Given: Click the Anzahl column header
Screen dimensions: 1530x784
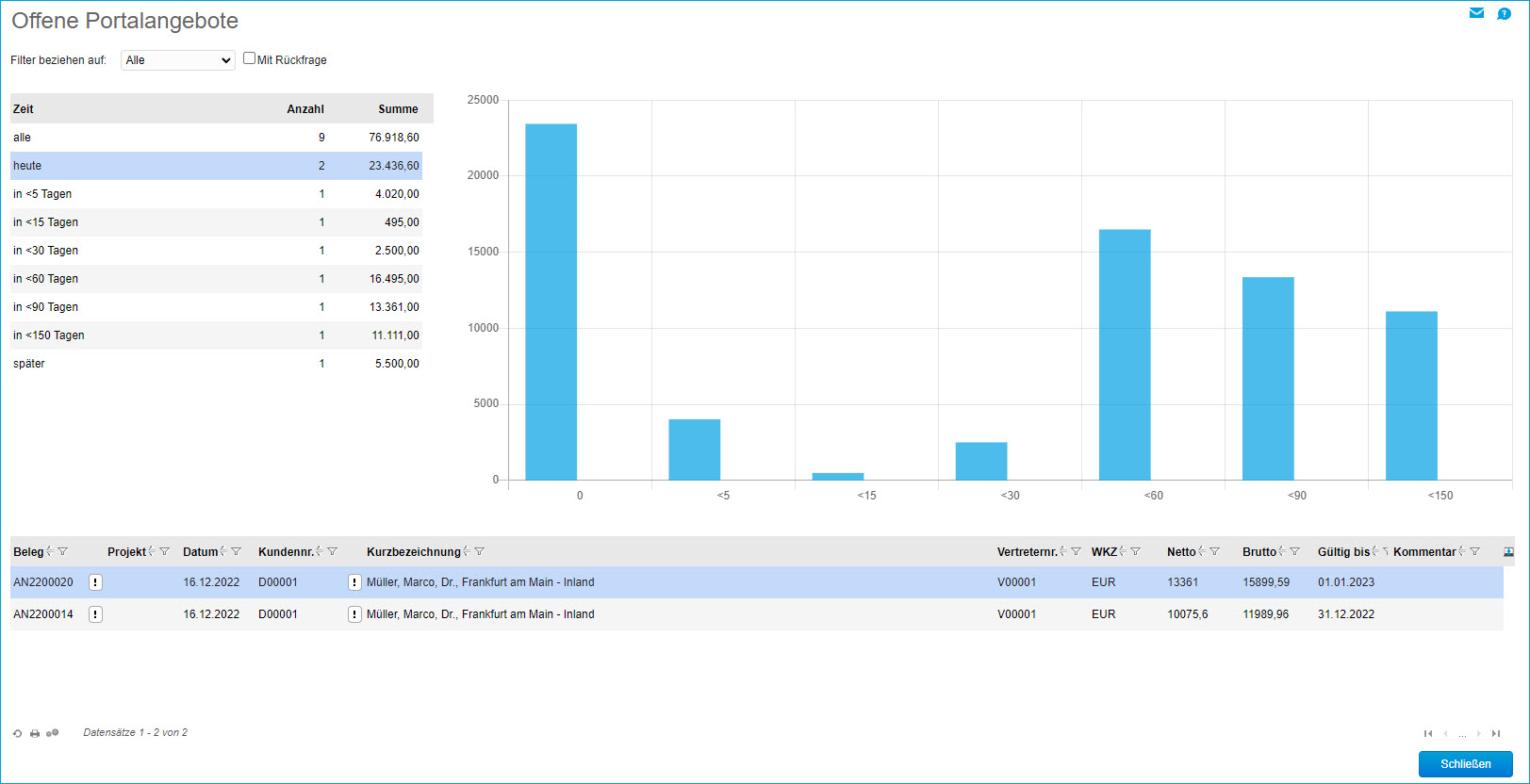Looking at the screenshot, I should (305, 109).
